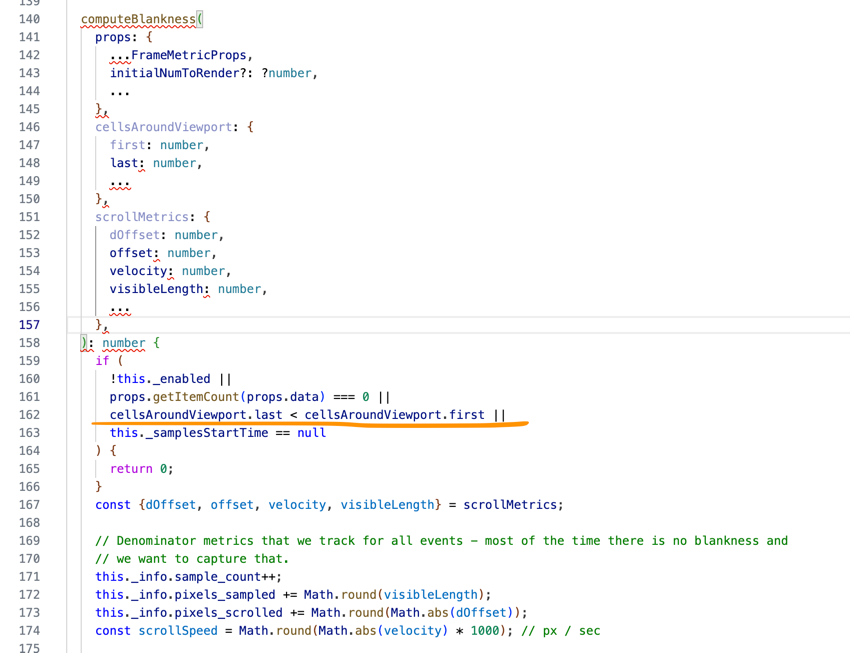The width and height of the screenshot is (850, 653).
Task: Click the computeBlankness function name
Action: click(138, 20)
